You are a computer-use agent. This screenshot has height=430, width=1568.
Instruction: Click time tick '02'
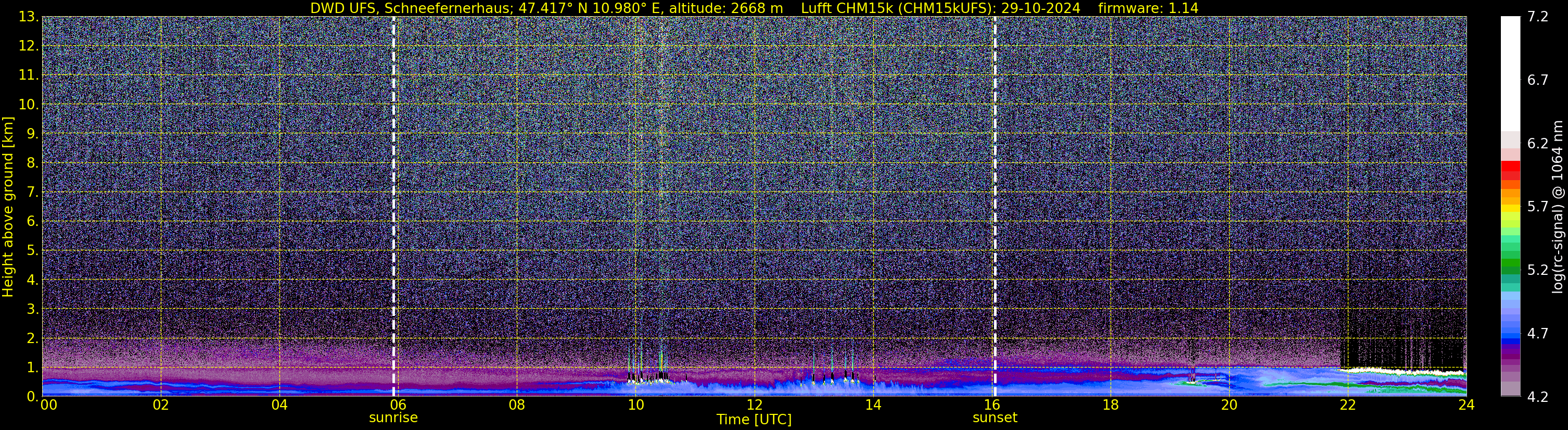tap(161, 405)
